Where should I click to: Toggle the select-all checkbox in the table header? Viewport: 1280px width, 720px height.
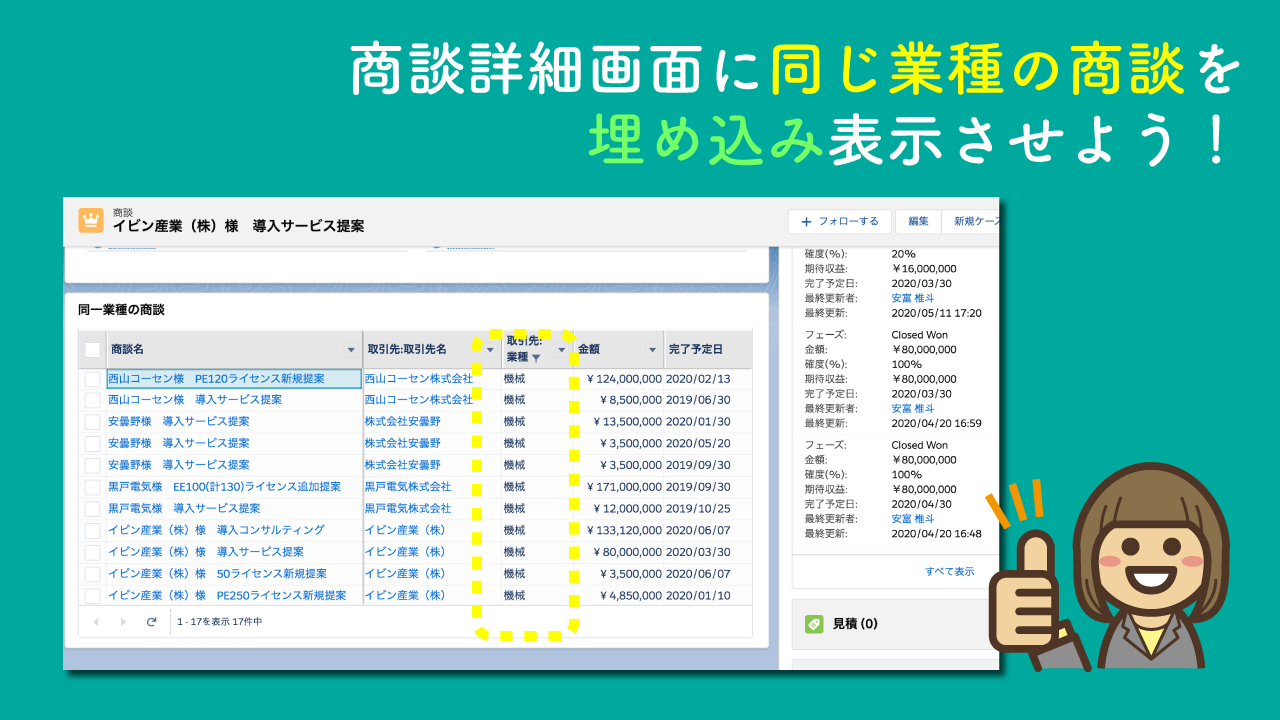[92, 350]
